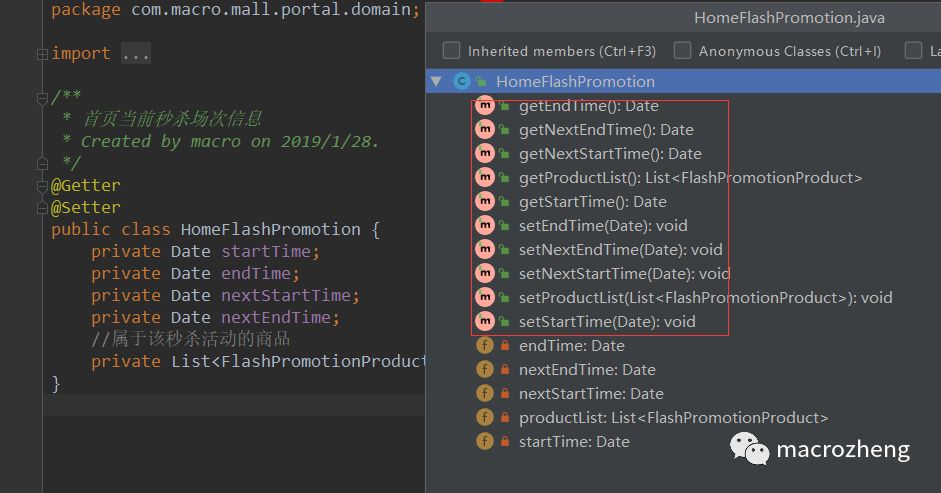Fold the Javadoc comment block
The image size is (941, 493).
click(x=42, y=97)
